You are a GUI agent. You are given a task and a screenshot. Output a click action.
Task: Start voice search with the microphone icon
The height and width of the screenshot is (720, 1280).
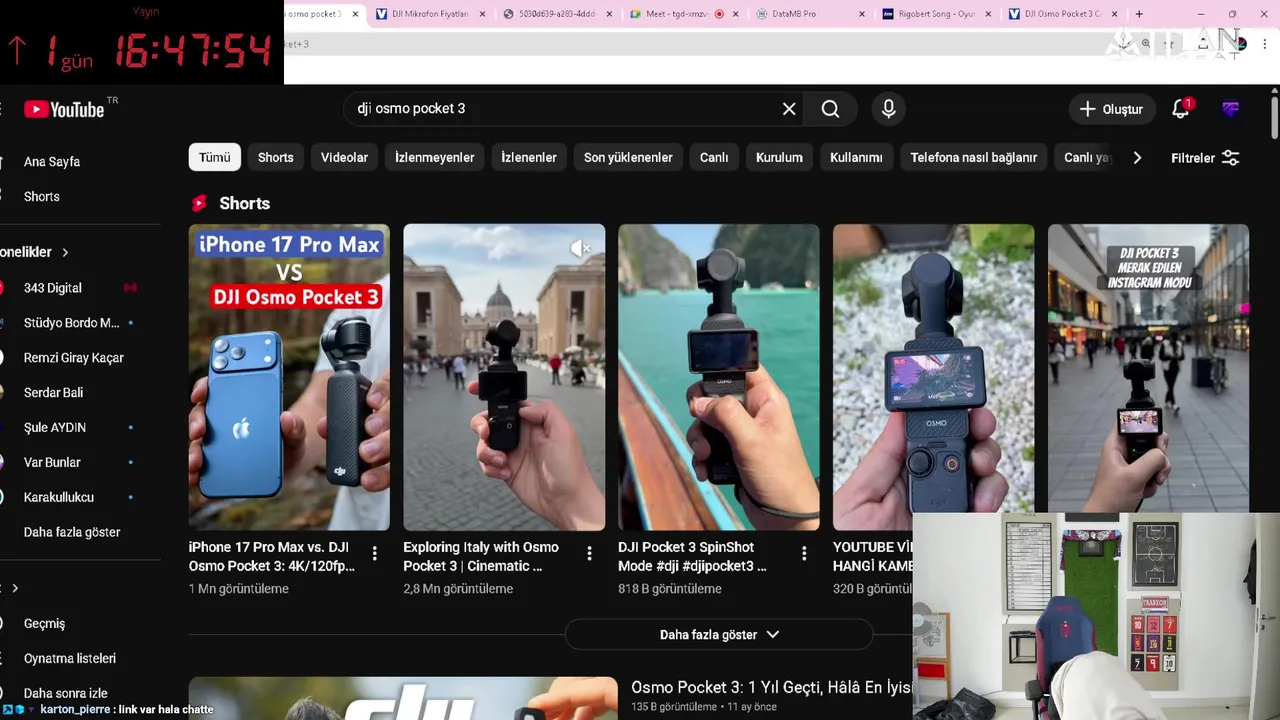click(x=888, y=109)
